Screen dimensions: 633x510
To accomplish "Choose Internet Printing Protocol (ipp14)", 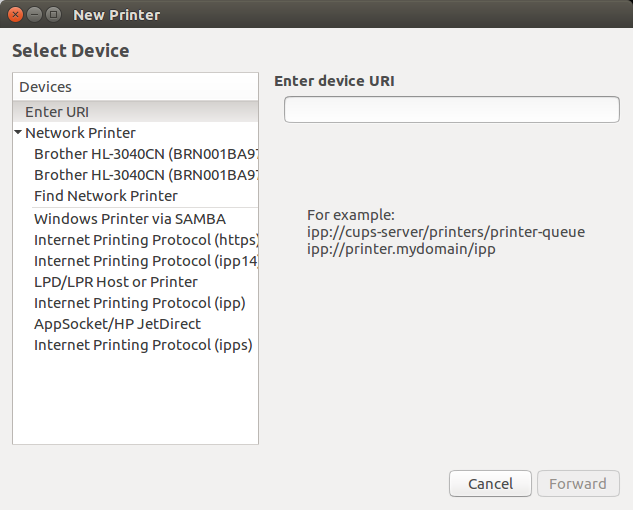I will click(146, 261).
